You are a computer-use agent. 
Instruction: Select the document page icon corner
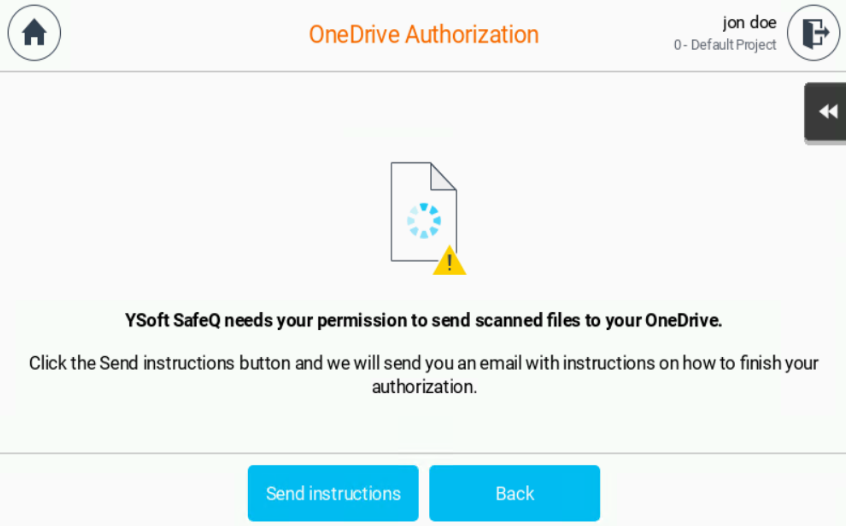pyautogui.click(x=444, y=176)
